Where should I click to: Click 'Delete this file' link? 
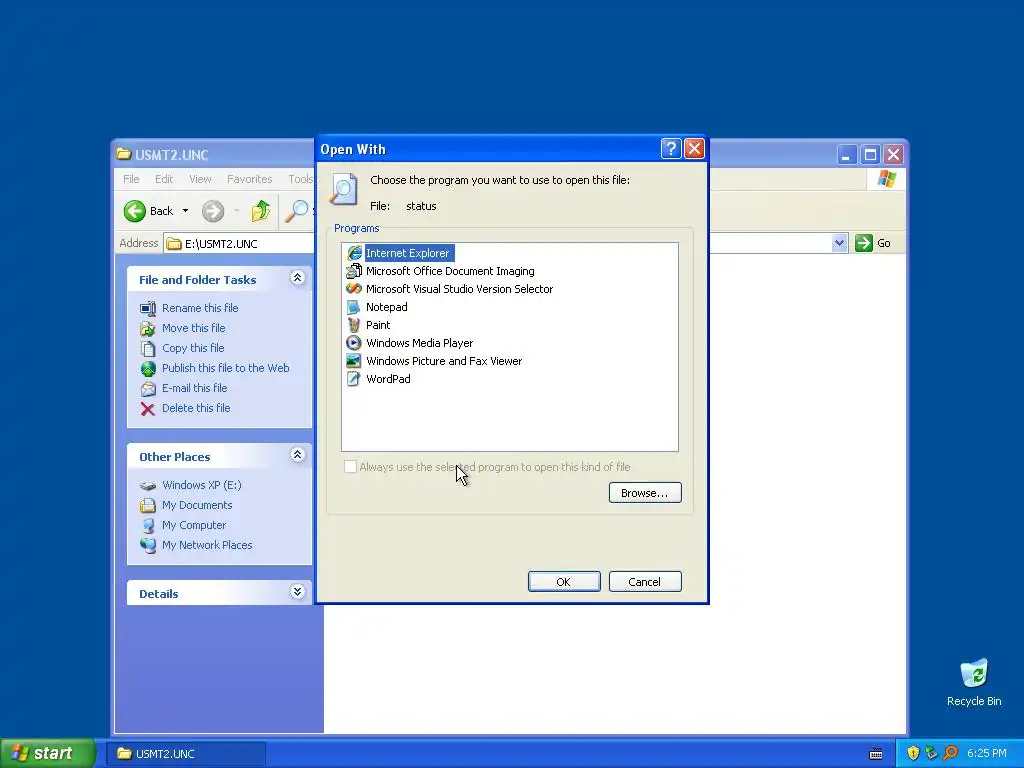point(196,408)
